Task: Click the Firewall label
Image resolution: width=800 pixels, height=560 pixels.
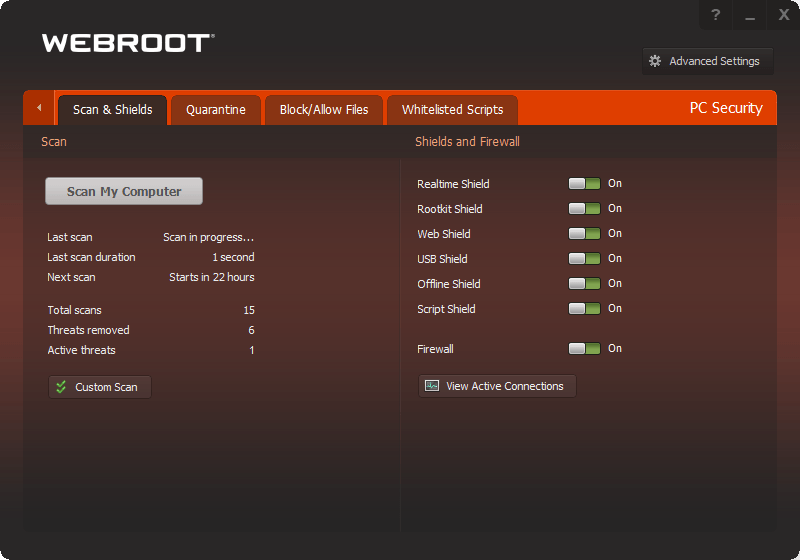Action: pyautogui.click(x=435, y=349)
